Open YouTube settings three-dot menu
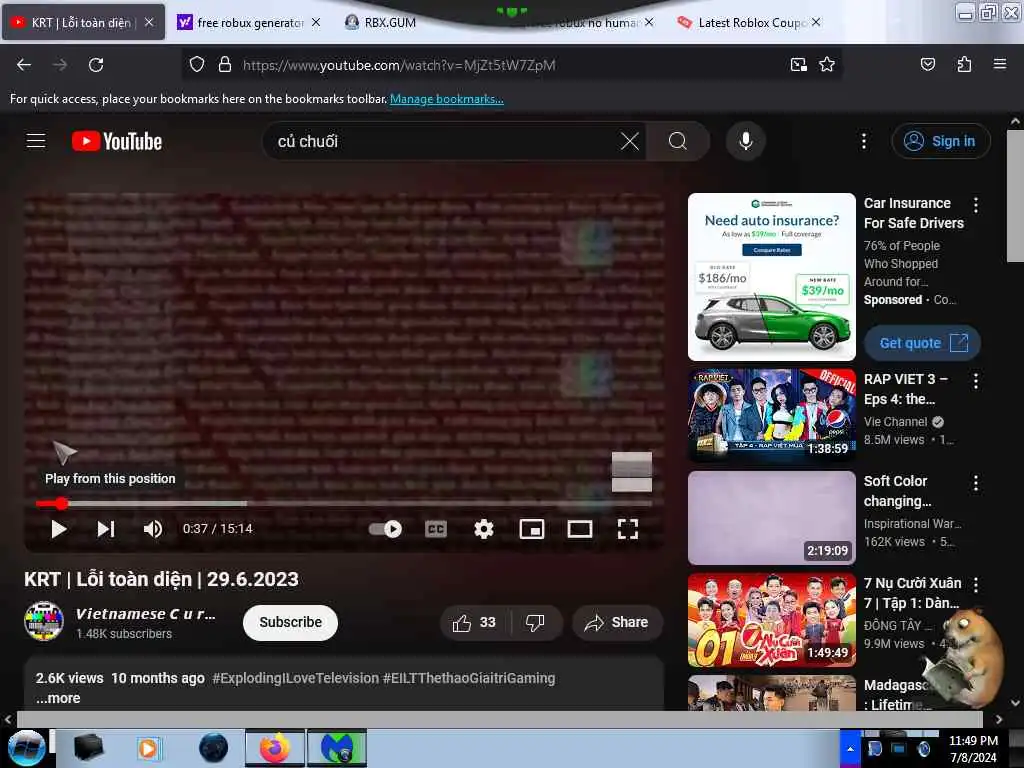The width and height of the screenshot is (1024, 768). (x=863, y=141)
